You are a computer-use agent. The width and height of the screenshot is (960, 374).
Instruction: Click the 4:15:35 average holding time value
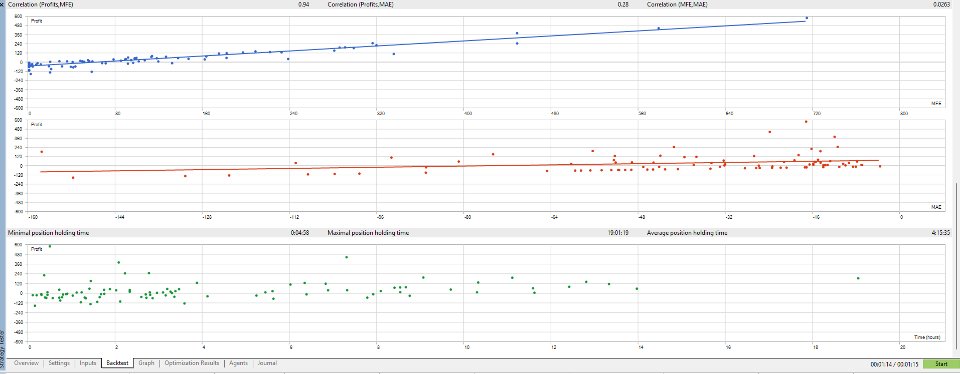tap(940, 233)
